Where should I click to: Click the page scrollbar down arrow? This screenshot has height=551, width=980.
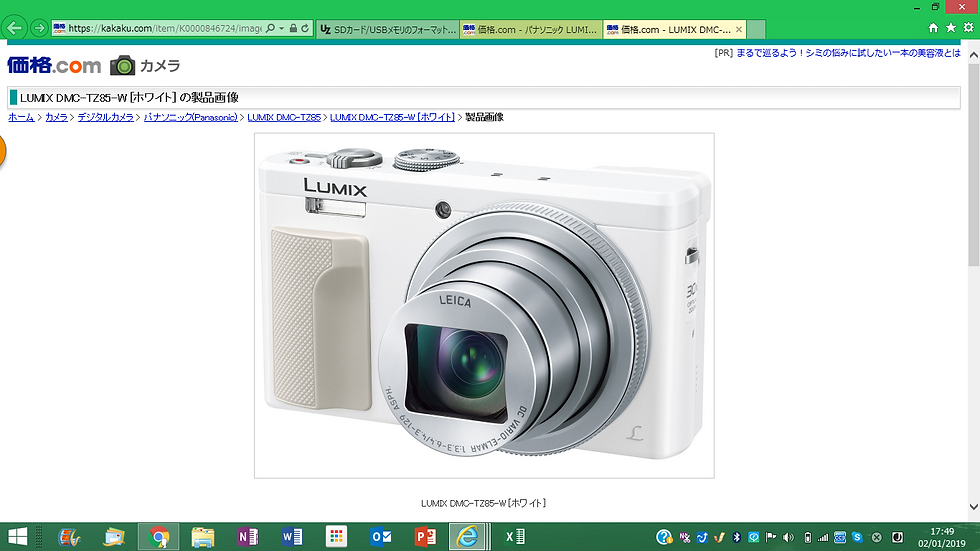tap(974, 507)
